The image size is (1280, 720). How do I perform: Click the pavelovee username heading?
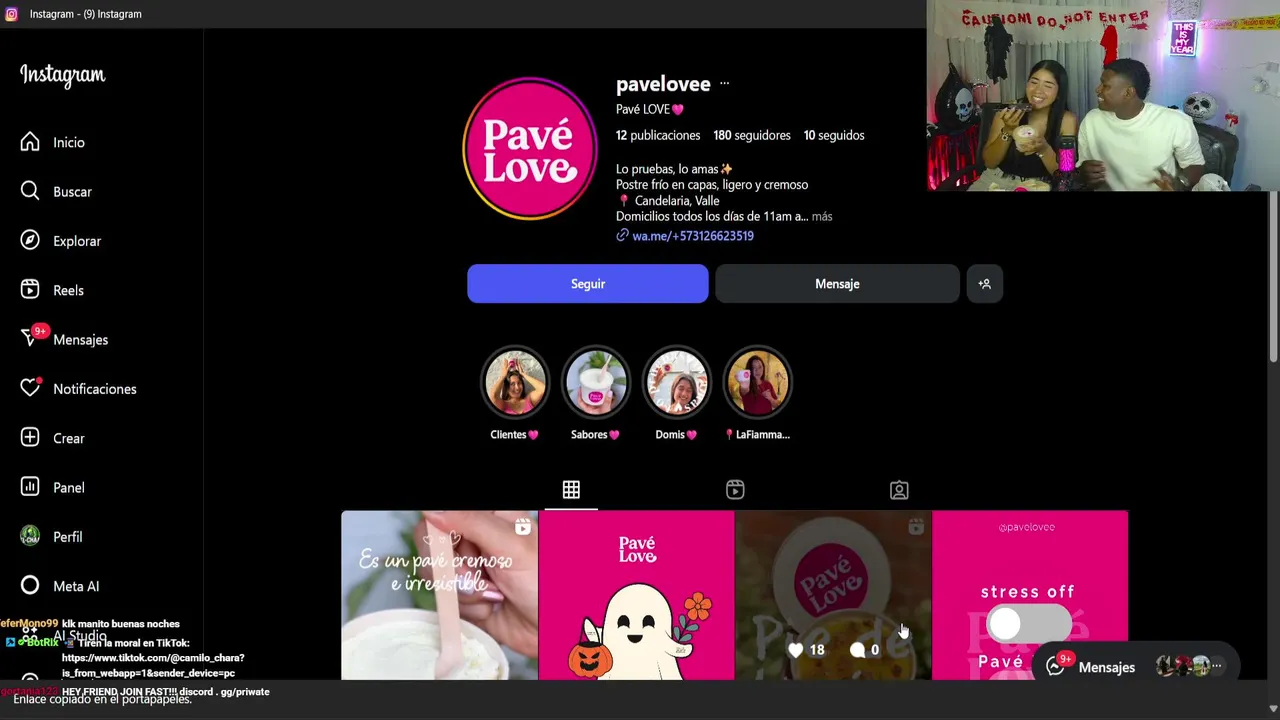click(x=663, y=84)
